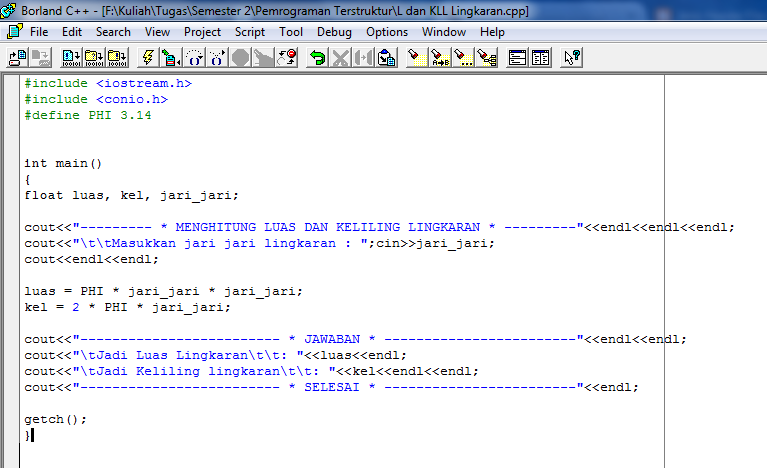This screenshot has width=767, height=468.
Task: Click the 'getch();' statement
Action: 55,420
